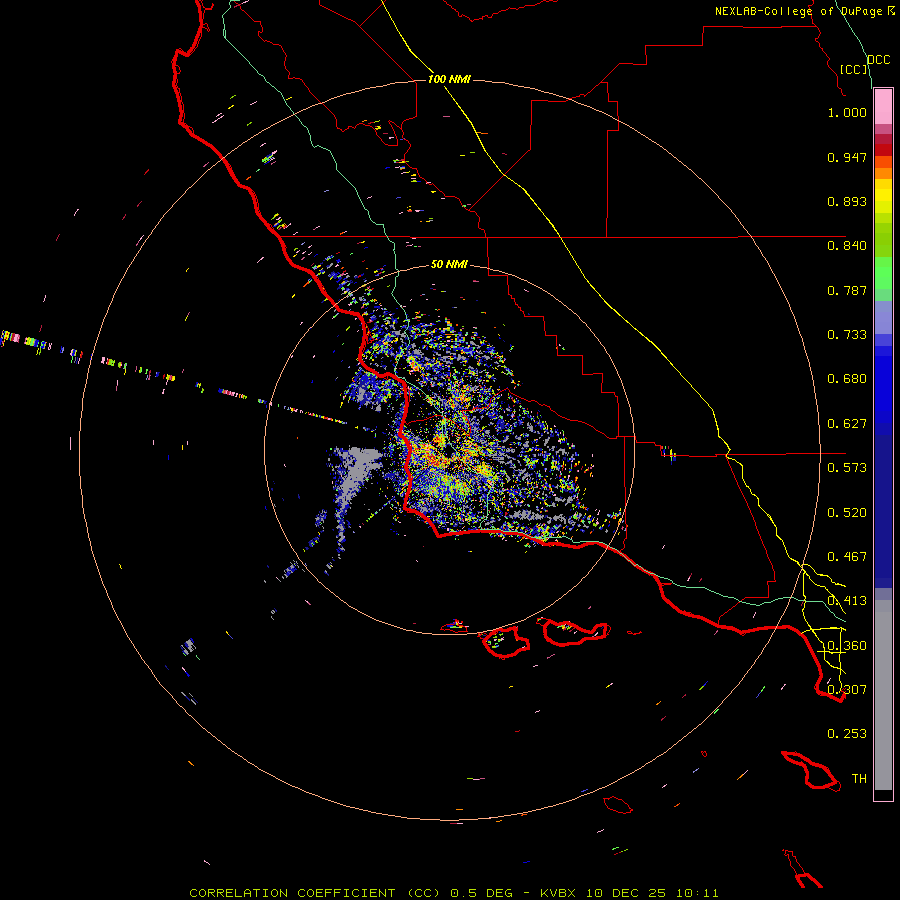Pick the pink segment of the color bar
The height and width of the screenshot is (900, 900).
pos(883,107)
